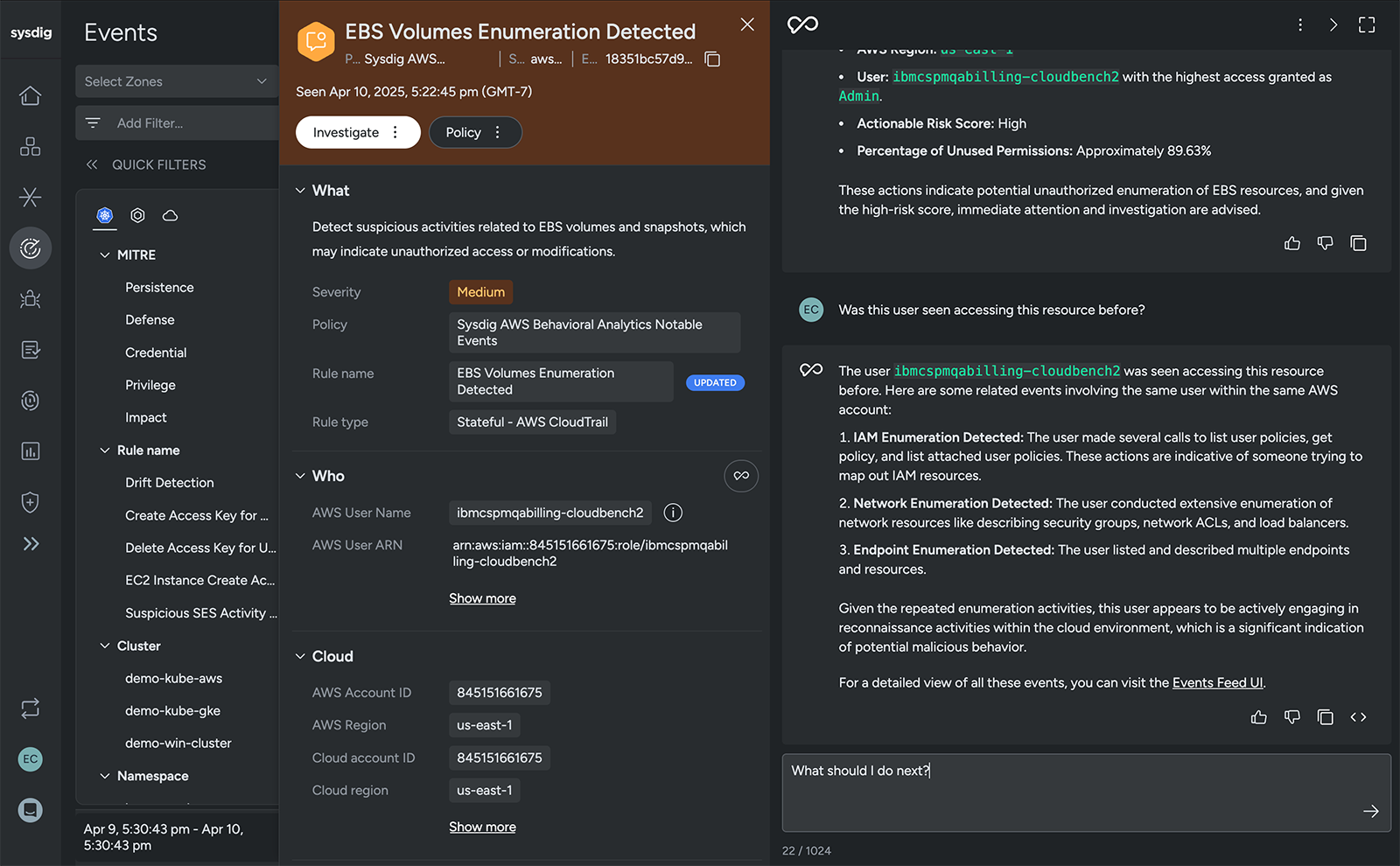This screenshot has height=866, width=1400.
Task: Filter by Persistence MITRE tactic
Action: click(159, 288)
